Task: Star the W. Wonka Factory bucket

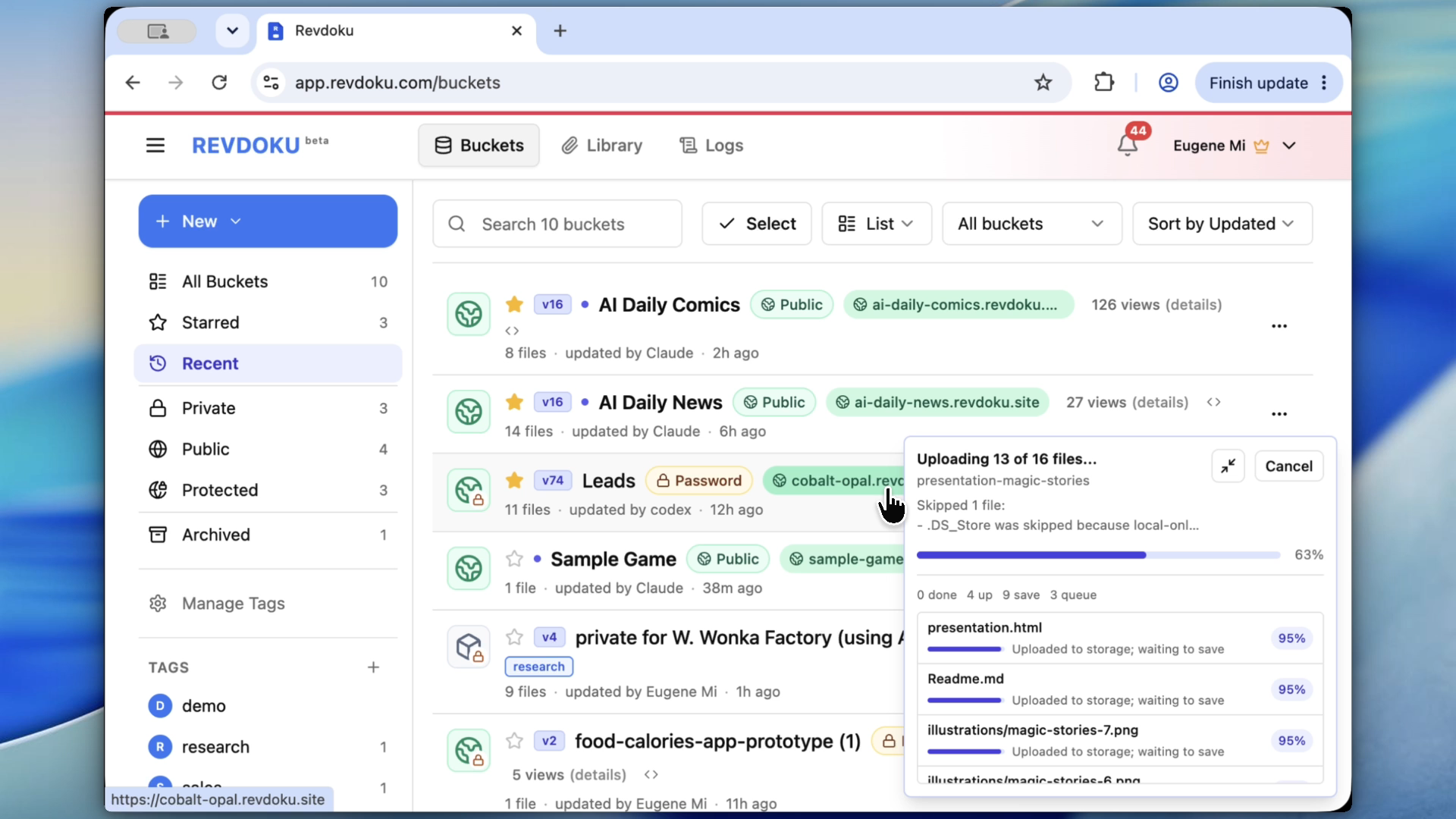Action: pos(514,637)
